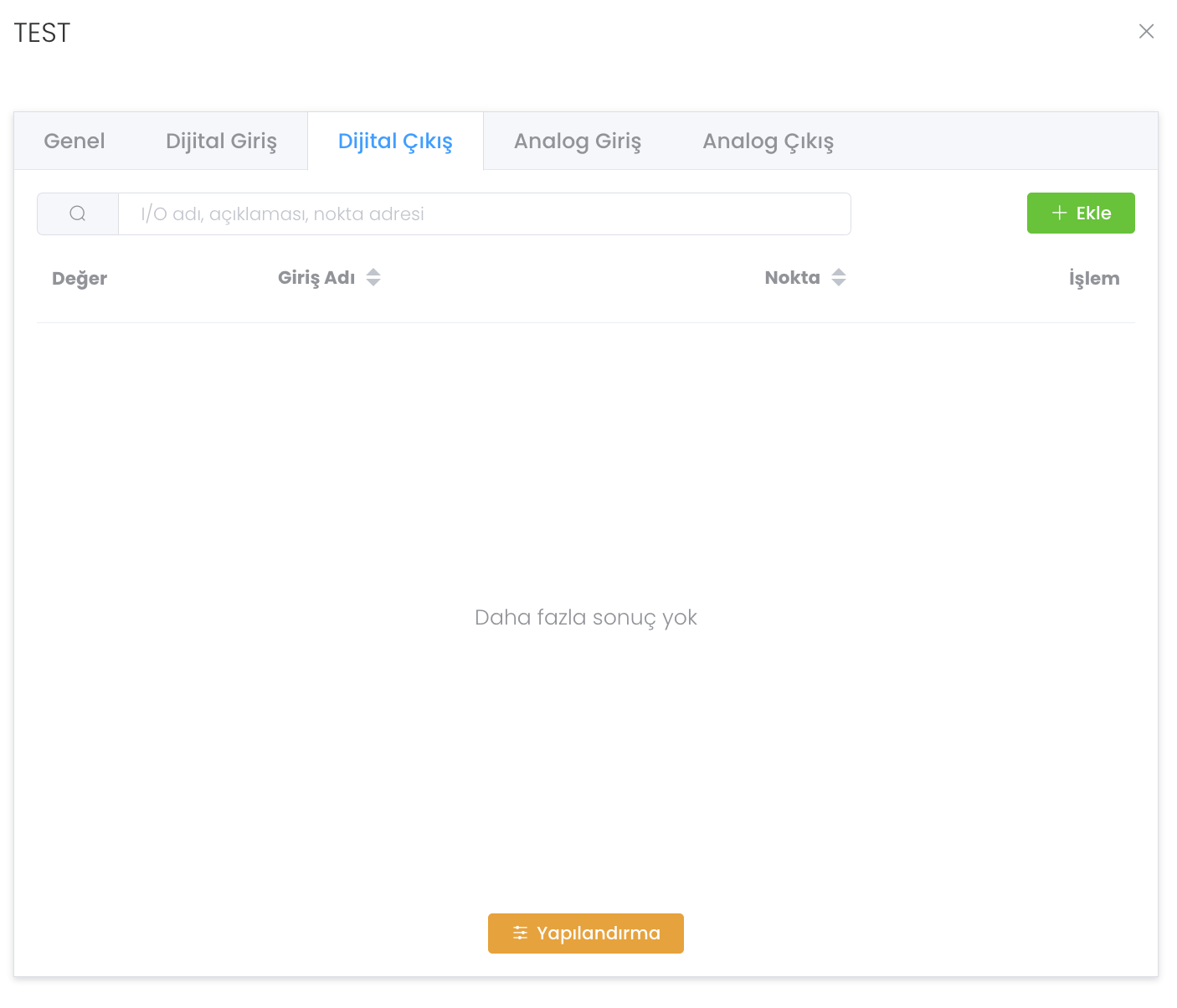Sort Nokta ascending with up arrow

839,272
